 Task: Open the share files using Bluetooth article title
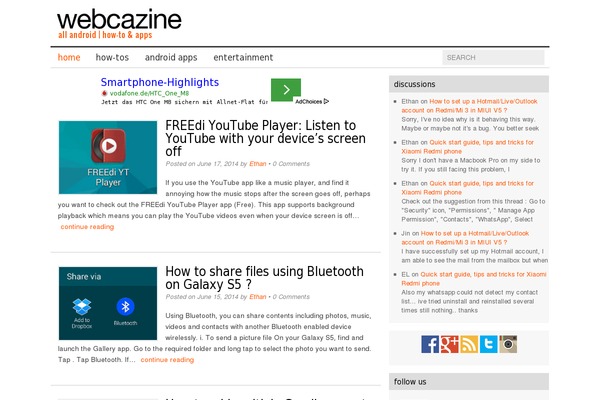pyautogui.click(x=264, y=278)
